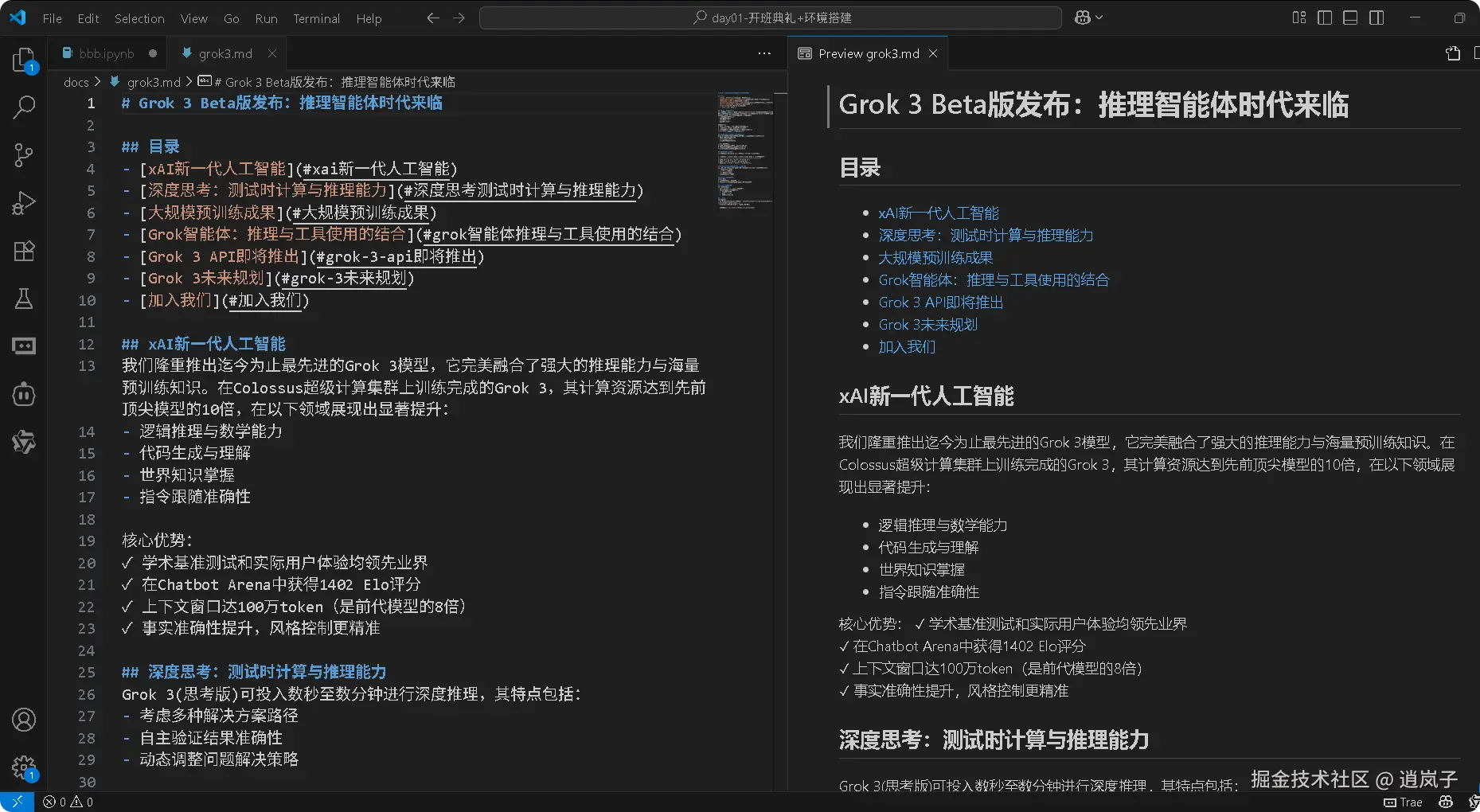
Task: Follow the Grok智能体 preview link
Action: [994, 279]
